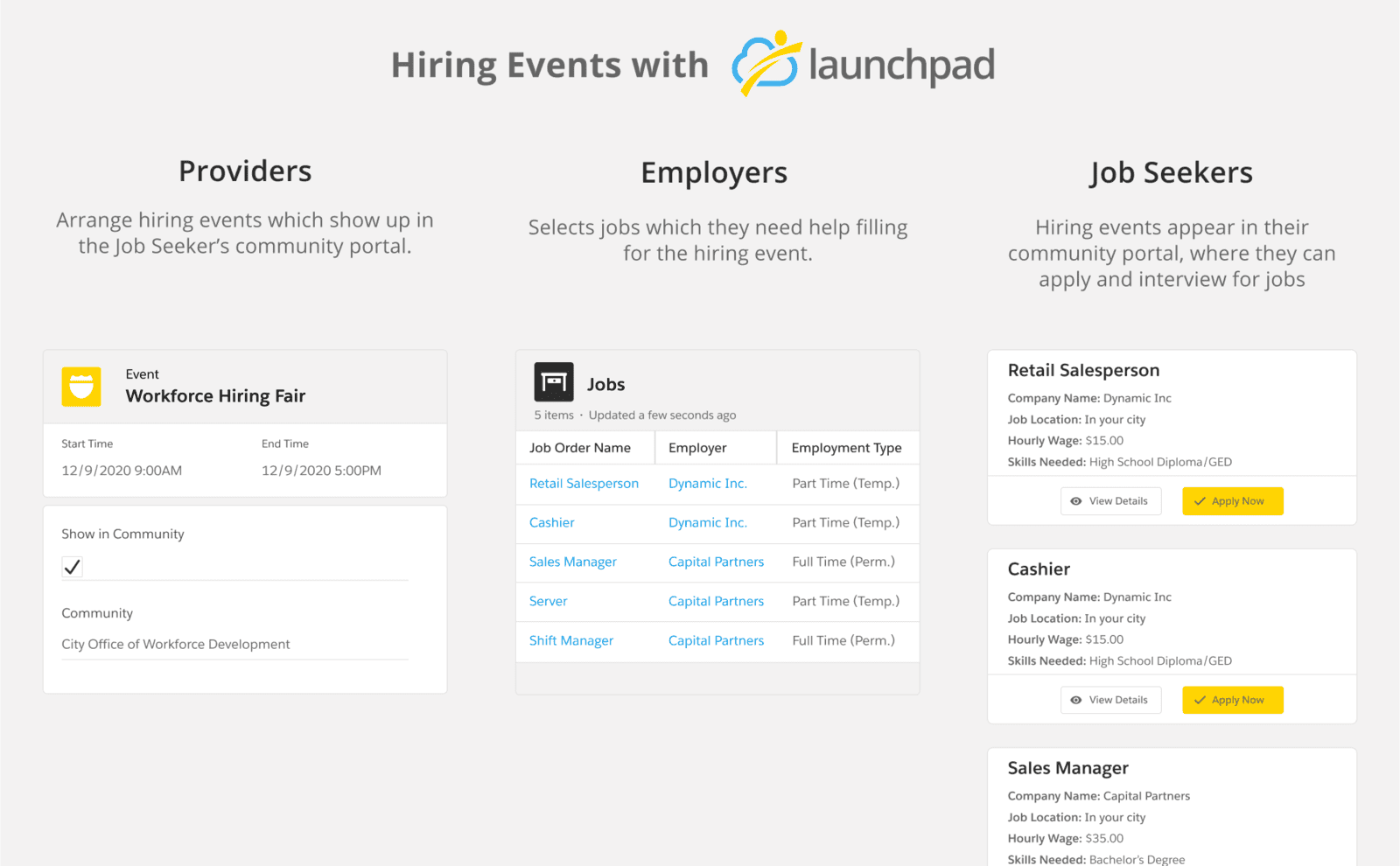Click the Start Time date value
1400x866 pixels.
coord(122,471)
